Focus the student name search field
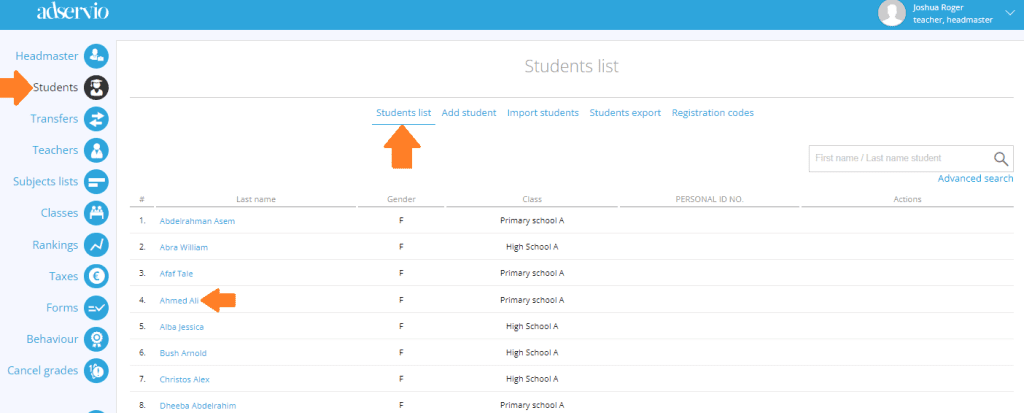The width and height of the screenshot is (1024, 413). (901, 158)
